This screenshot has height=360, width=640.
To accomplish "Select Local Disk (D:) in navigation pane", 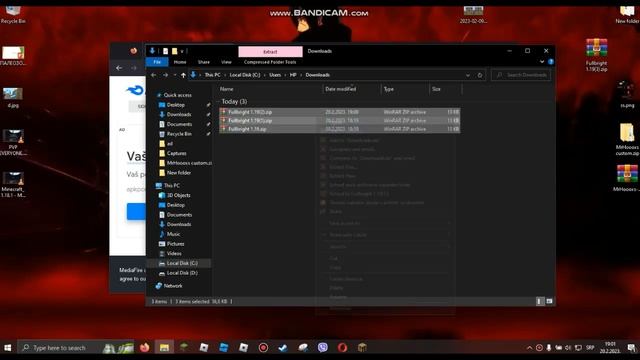I will [182, 273].
